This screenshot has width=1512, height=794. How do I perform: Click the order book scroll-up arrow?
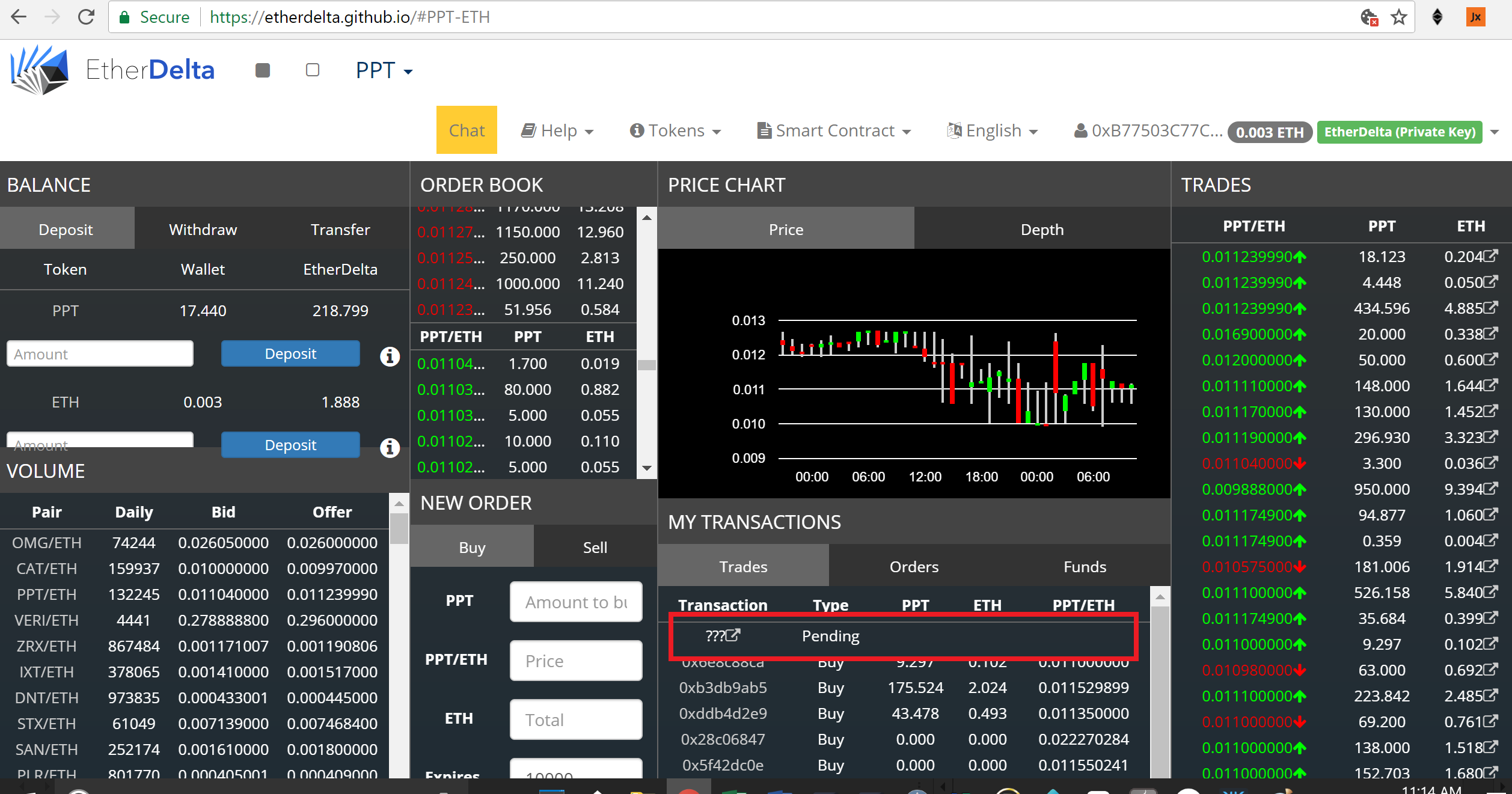[647, 218]
